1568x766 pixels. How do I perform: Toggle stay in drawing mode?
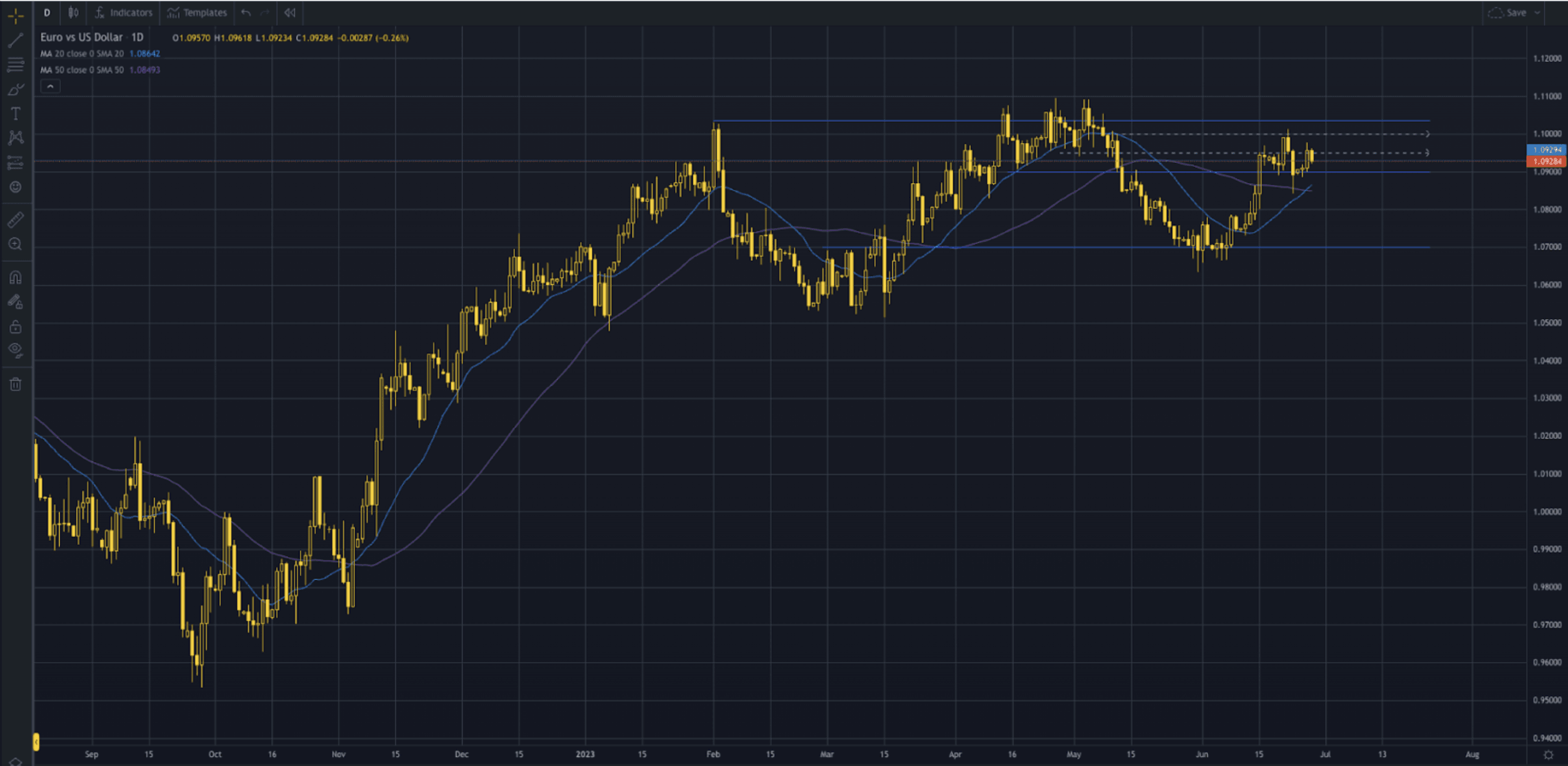click(x=16, y=302)
